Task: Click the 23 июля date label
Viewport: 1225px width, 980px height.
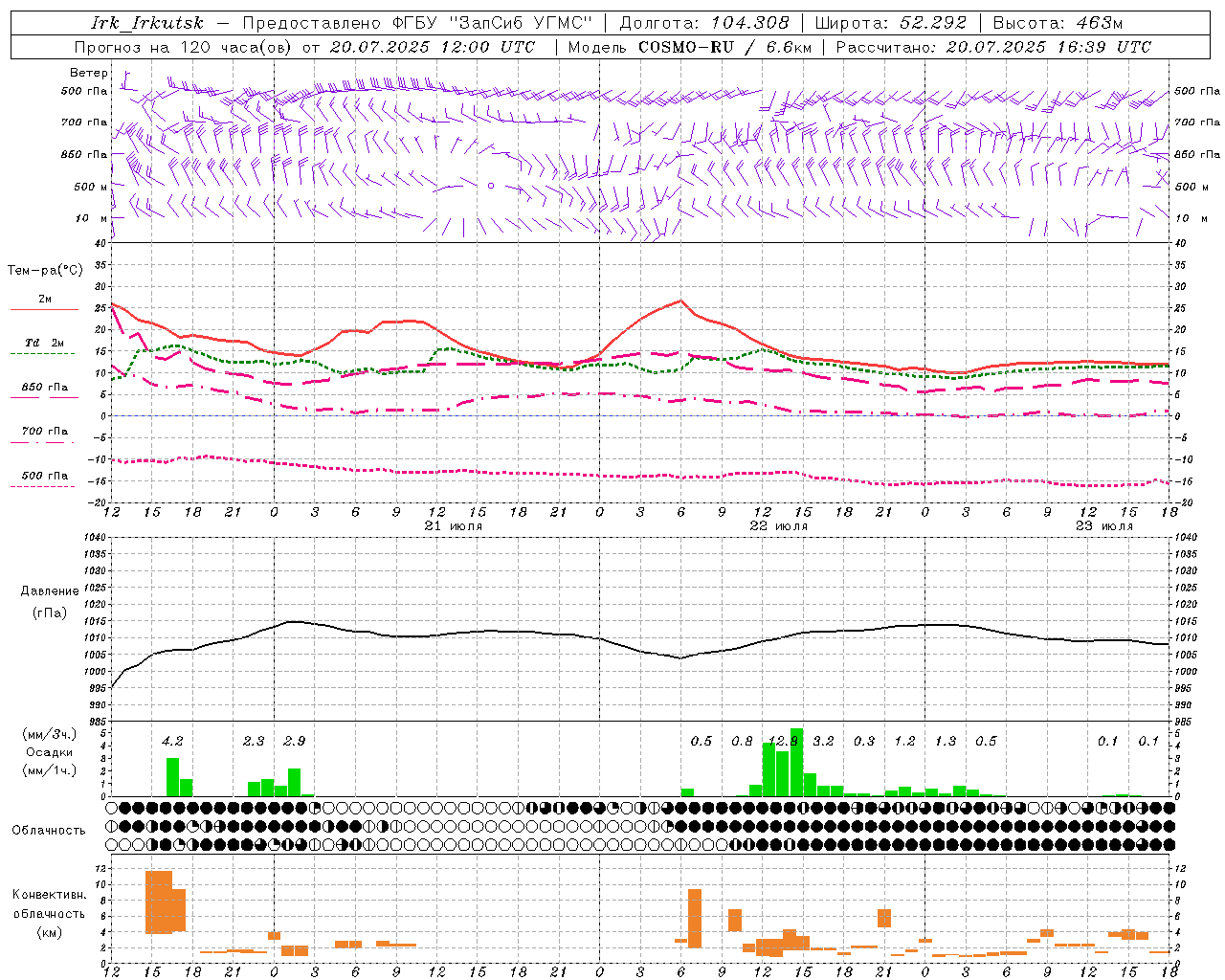Action: 1103,526
